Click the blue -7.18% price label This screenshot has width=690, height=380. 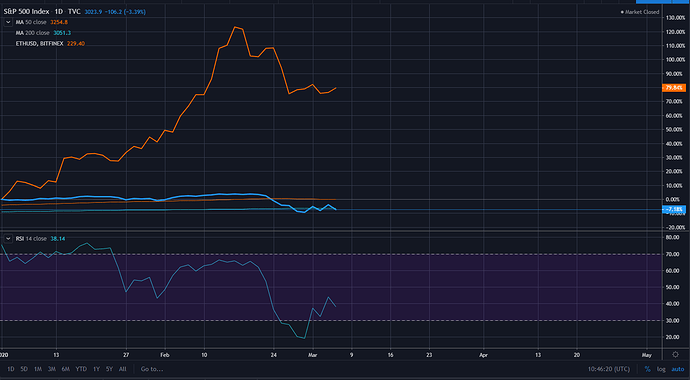click(673, 209)
